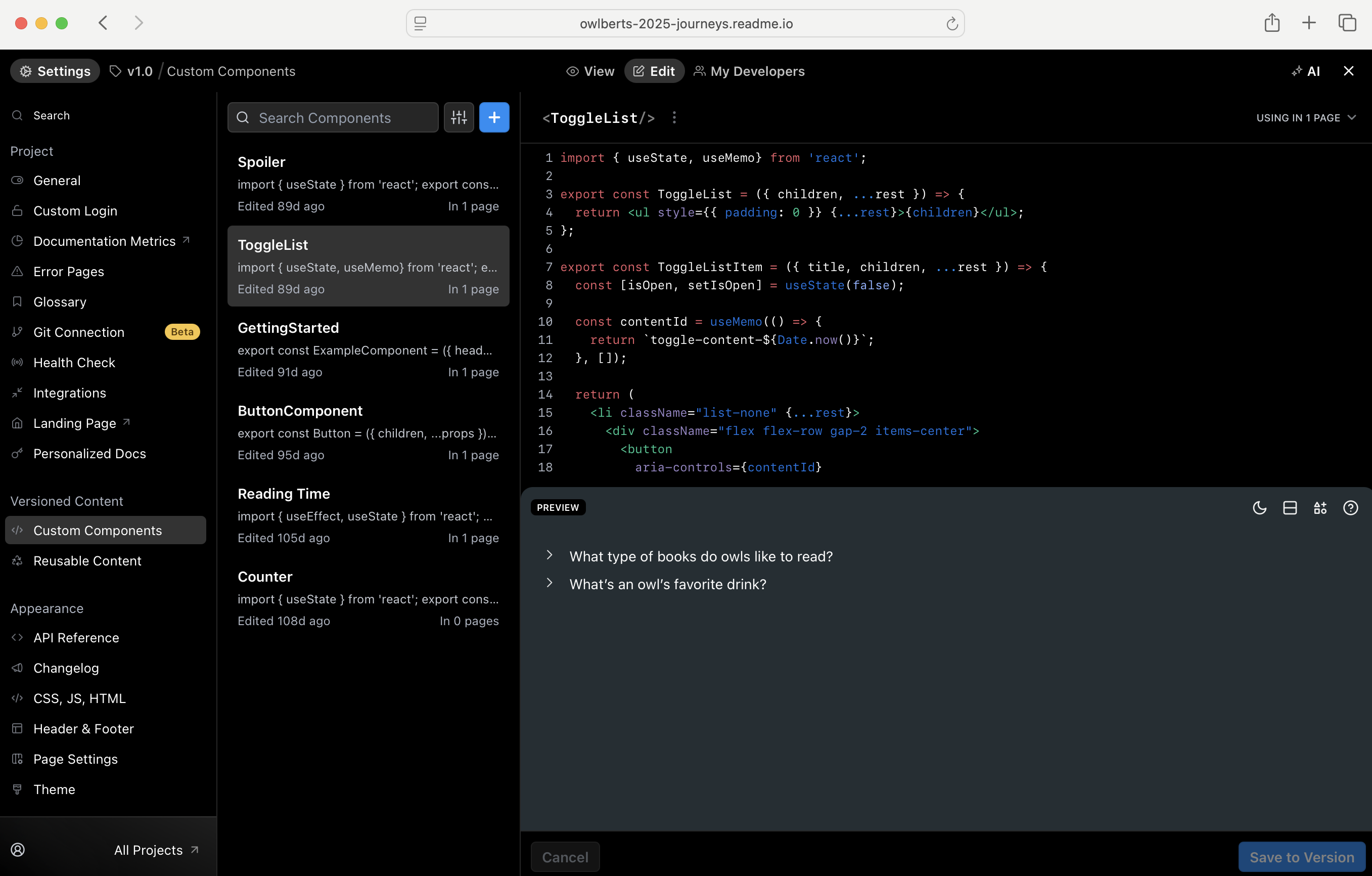Open help question mark icon in preview

click(x=1350, y=508)
